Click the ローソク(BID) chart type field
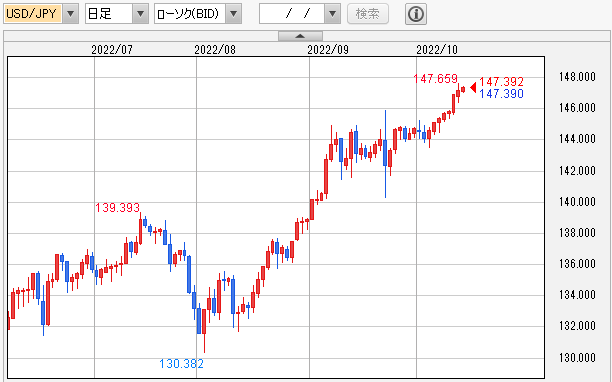612x382 pixels. pos(190,14)
